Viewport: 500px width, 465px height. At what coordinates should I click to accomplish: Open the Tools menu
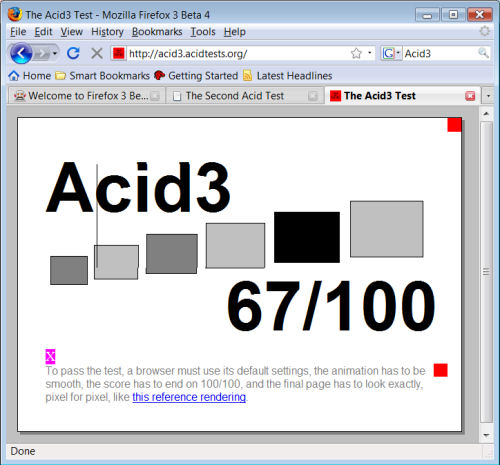pos(203,32)
